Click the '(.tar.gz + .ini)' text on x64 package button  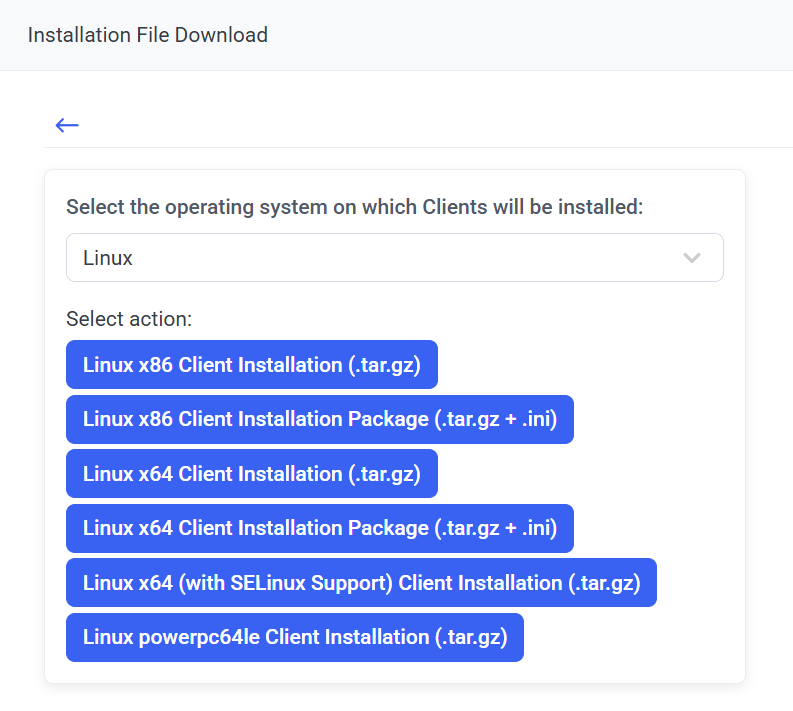coord(495,528)
